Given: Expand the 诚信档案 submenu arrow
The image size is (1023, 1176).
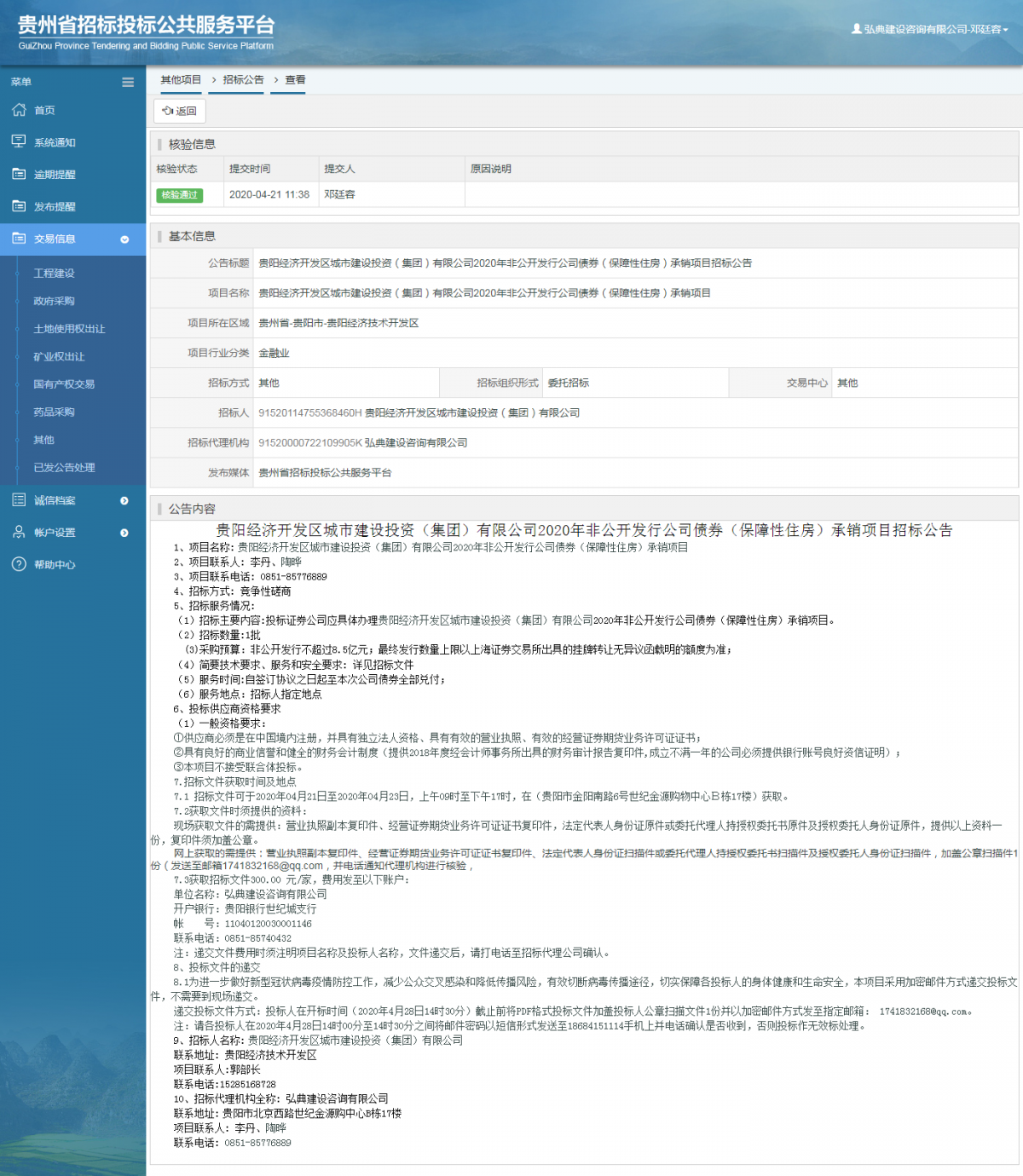Looking at the screenshot, I should 124,500.
